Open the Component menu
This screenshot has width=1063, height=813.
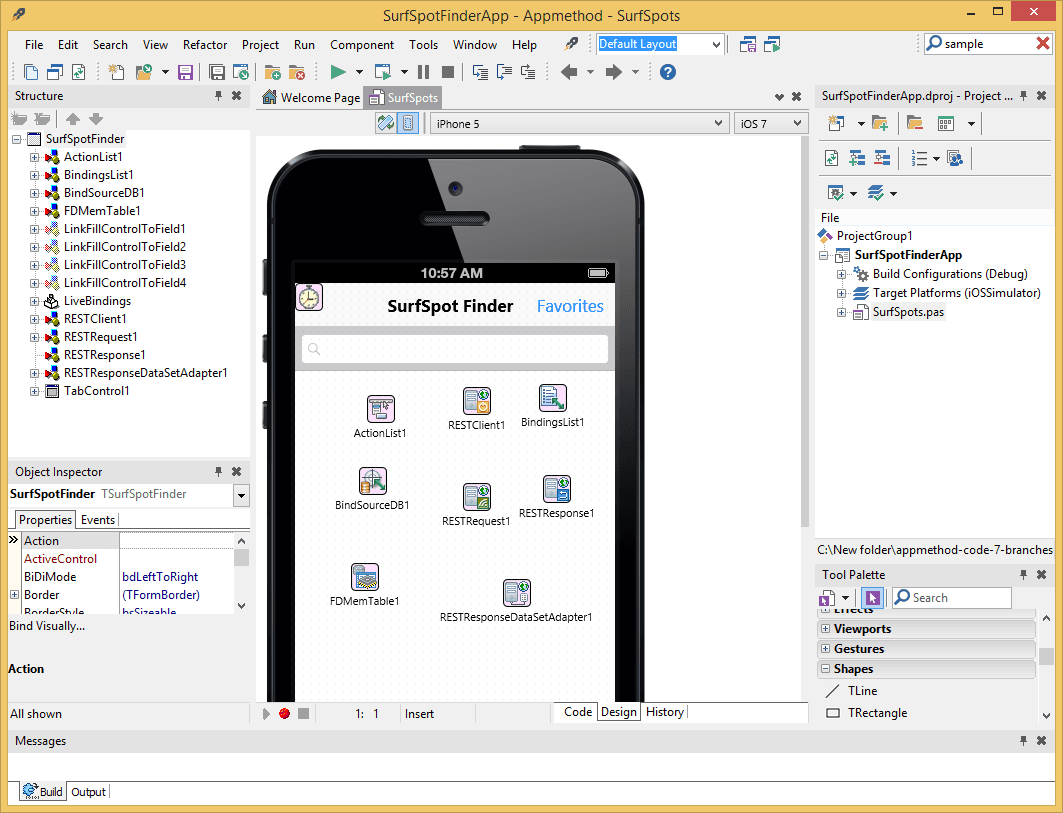[361, 45]
